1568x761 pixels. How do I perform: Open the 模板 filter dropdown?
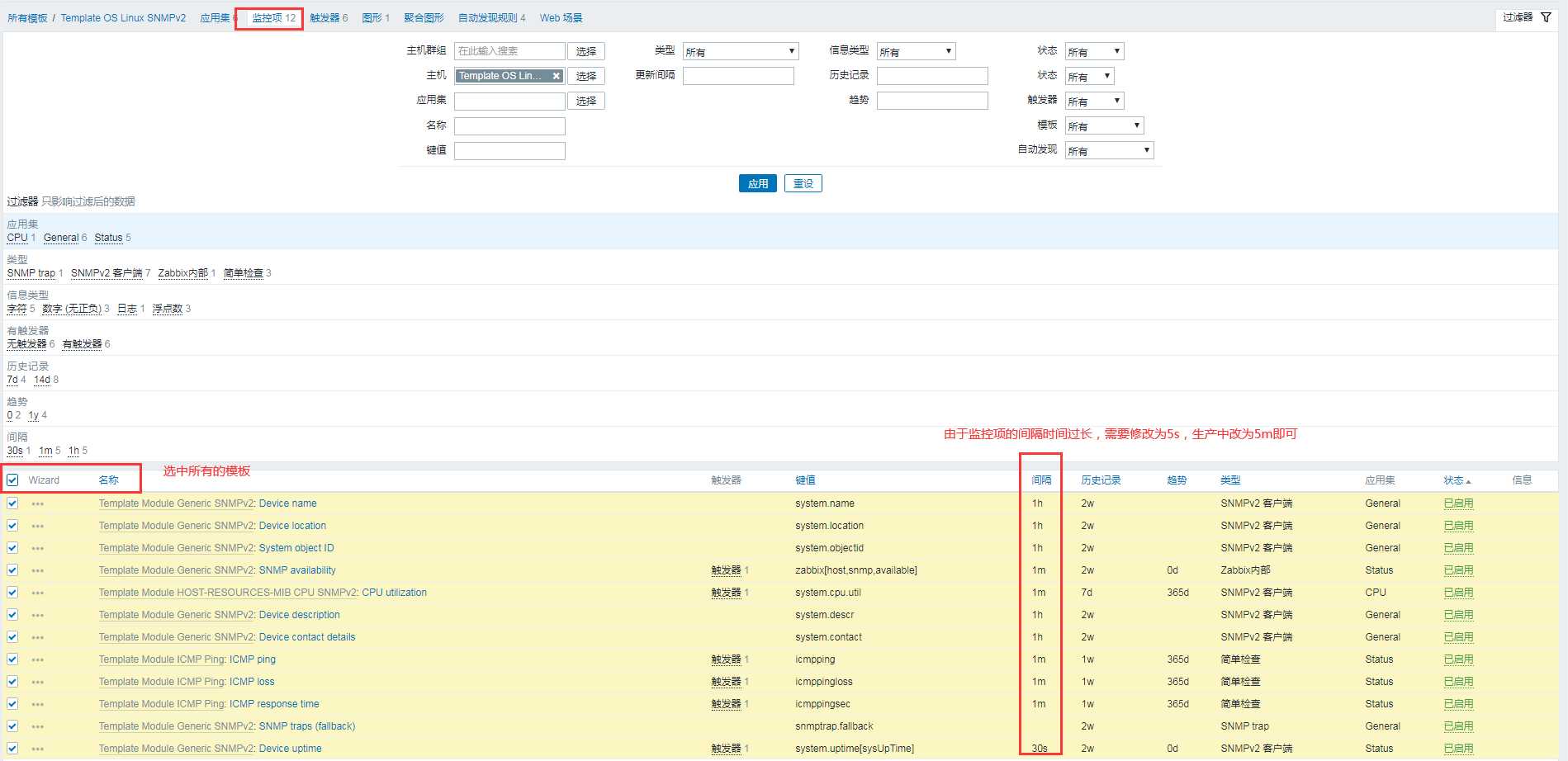click(1104, 125)
